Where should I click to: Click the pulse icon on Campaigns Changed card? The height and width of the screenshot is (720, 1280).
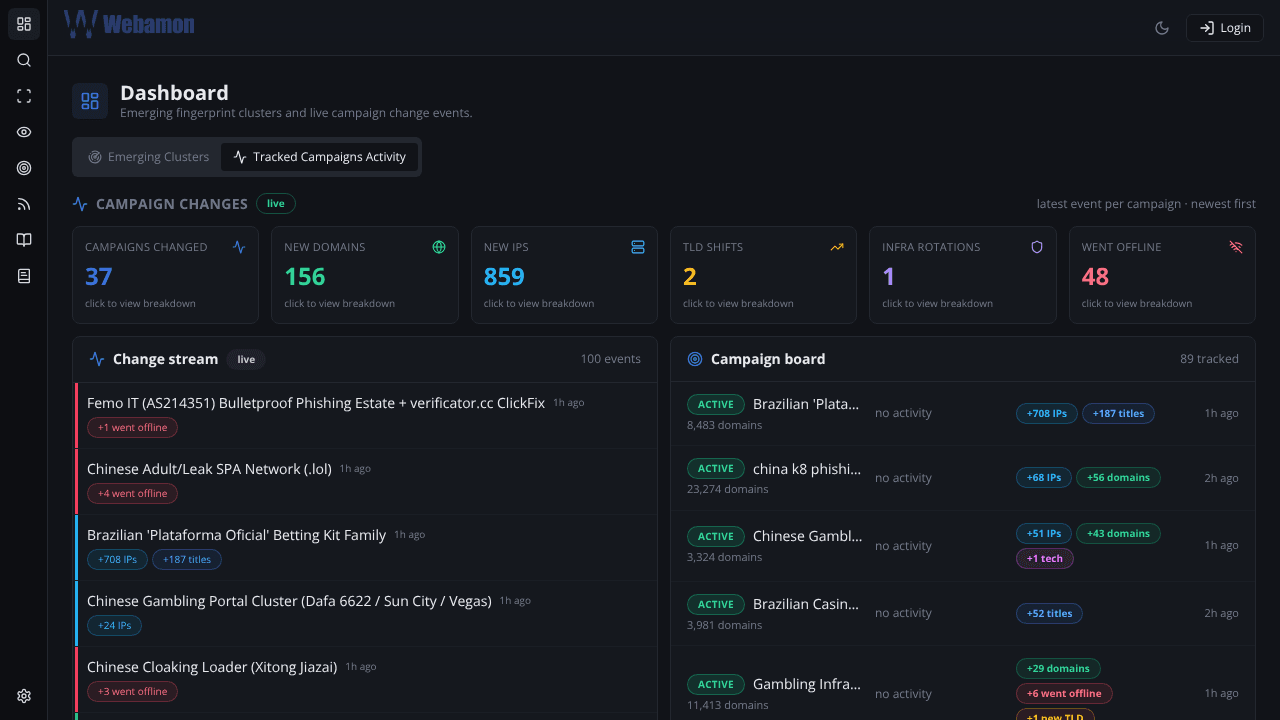click(239, 247)
